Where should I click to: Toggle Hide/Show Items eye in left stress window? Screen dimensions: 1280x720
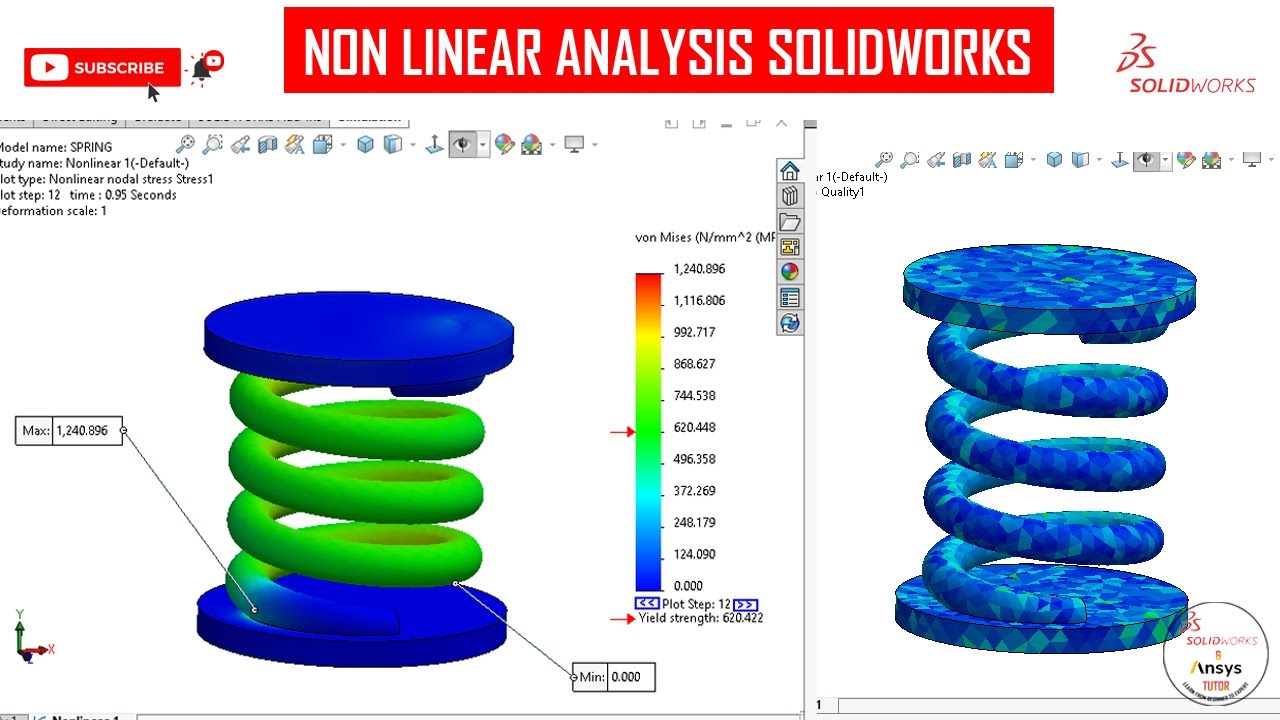tap(462, 145)
